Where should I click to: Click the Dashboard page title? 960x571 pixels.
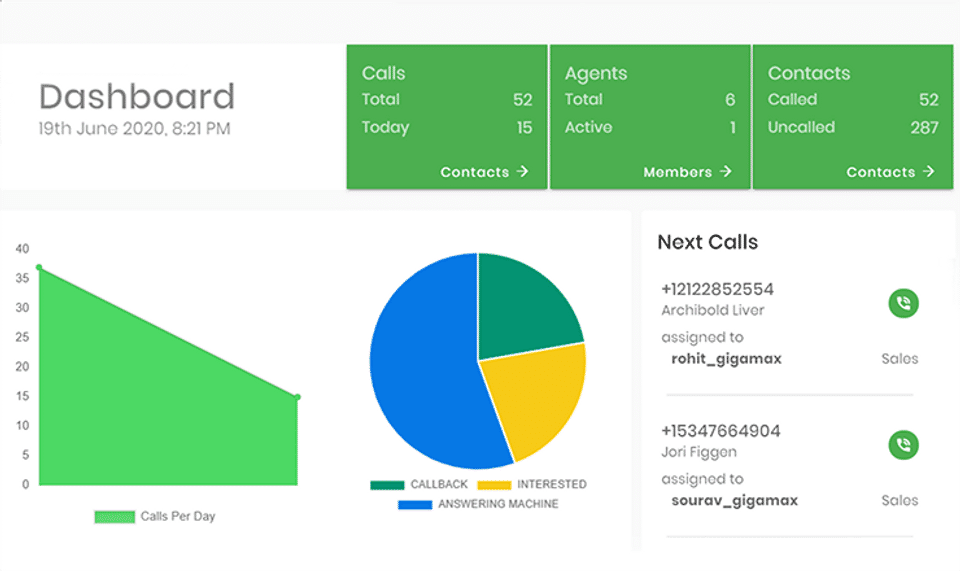click(x=137, y=97)
